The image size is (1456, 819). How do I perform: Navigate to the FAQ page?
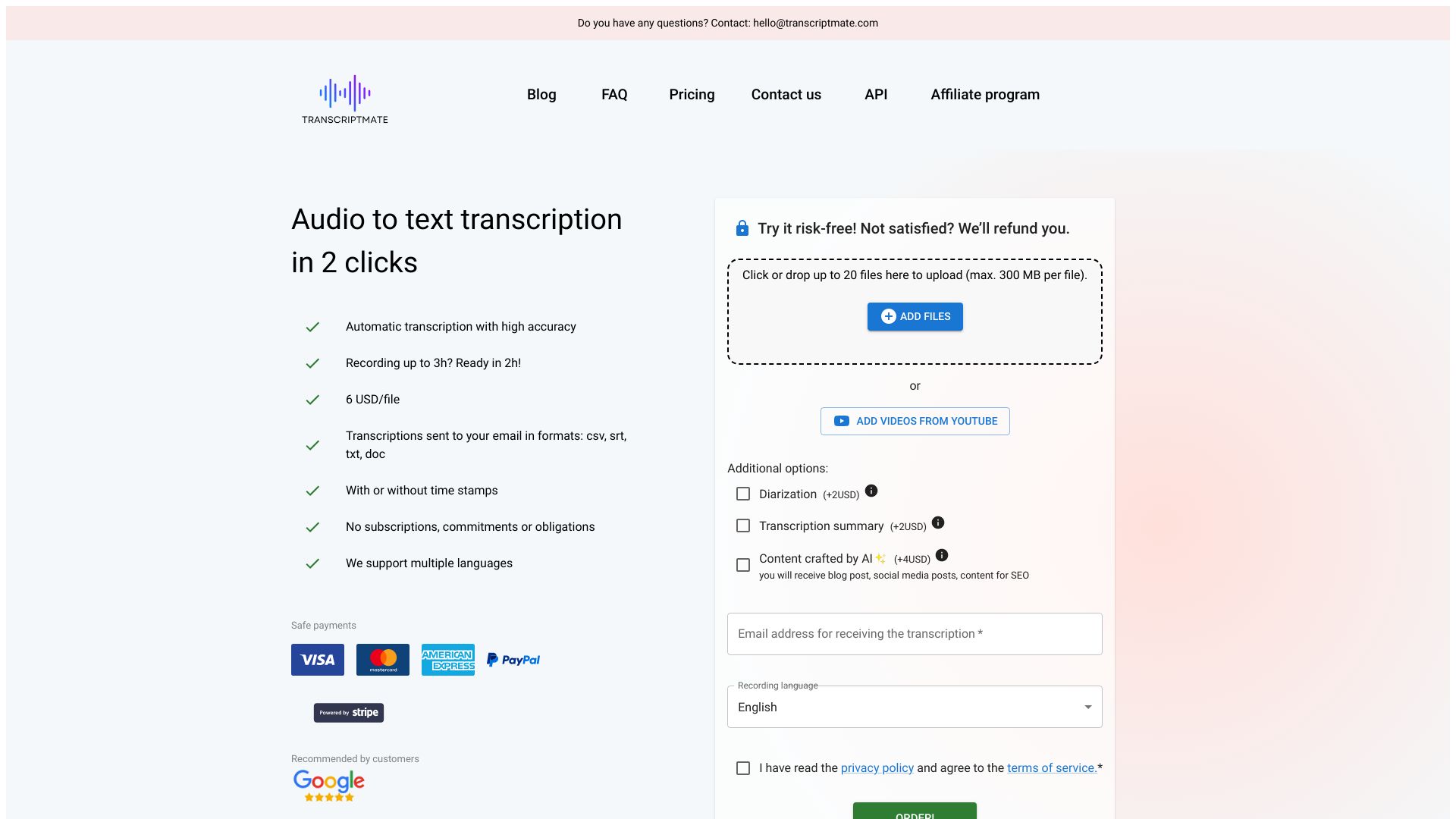click(x=614, y=94)
